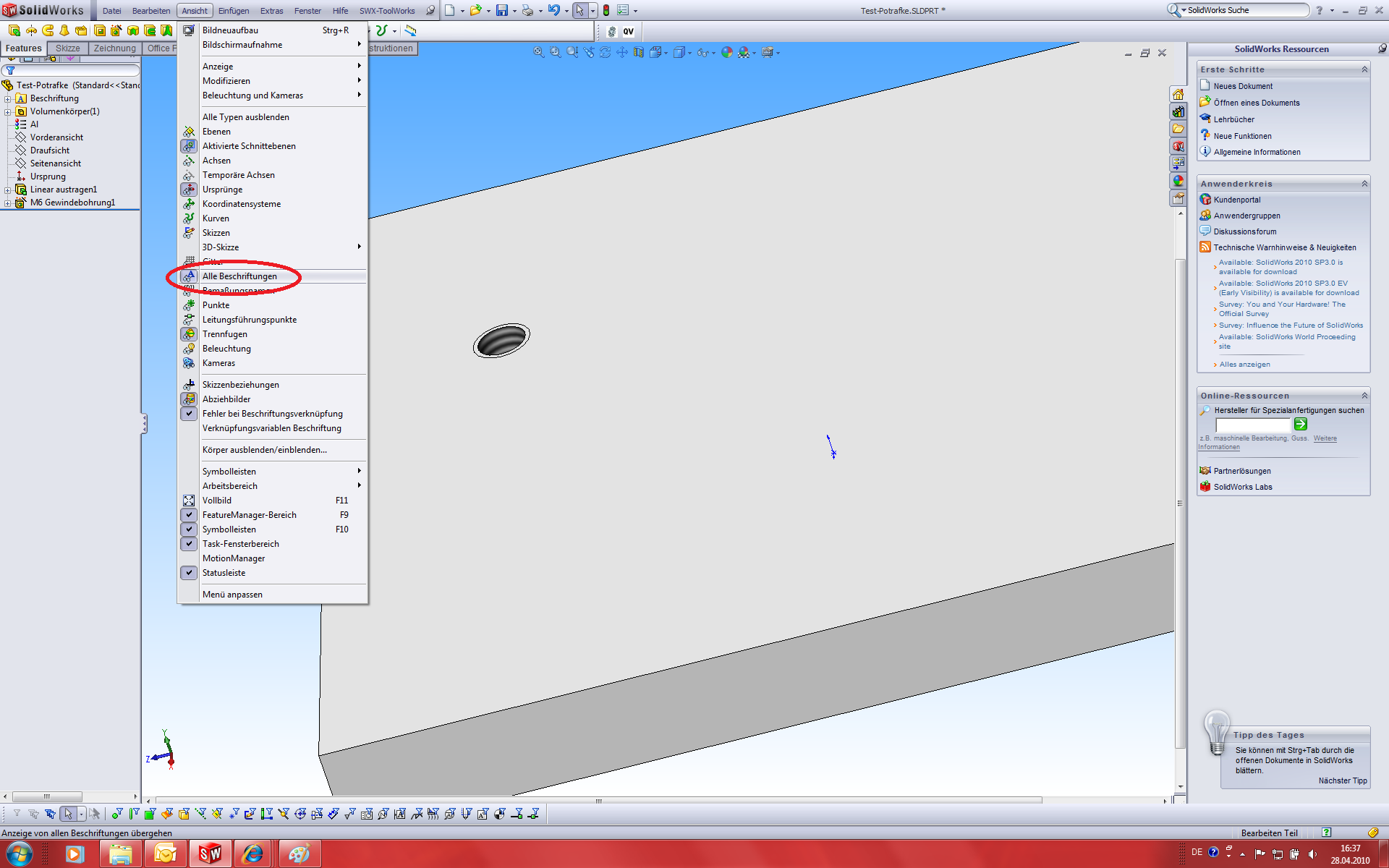Switch to Zeichnung tab
This screenshot has width=1389, height=868.
pos(114,48)
